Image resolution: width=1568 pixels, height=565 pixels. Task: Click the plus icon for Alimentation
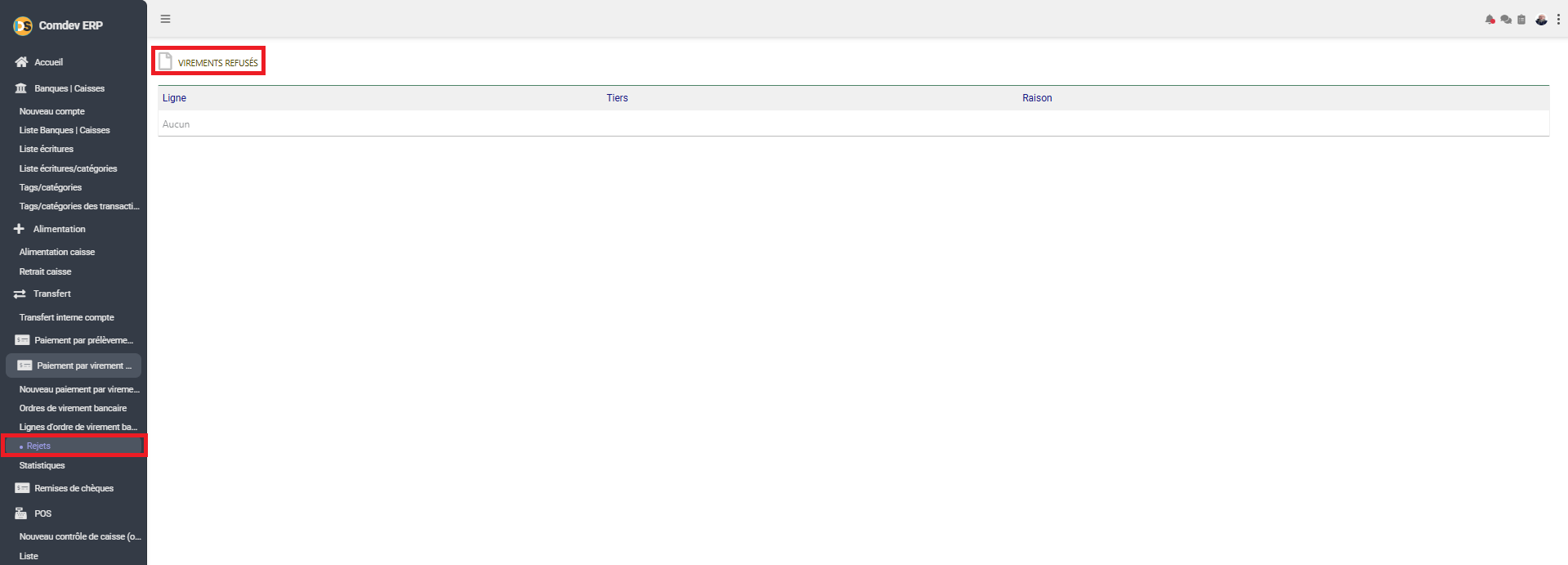19,229
